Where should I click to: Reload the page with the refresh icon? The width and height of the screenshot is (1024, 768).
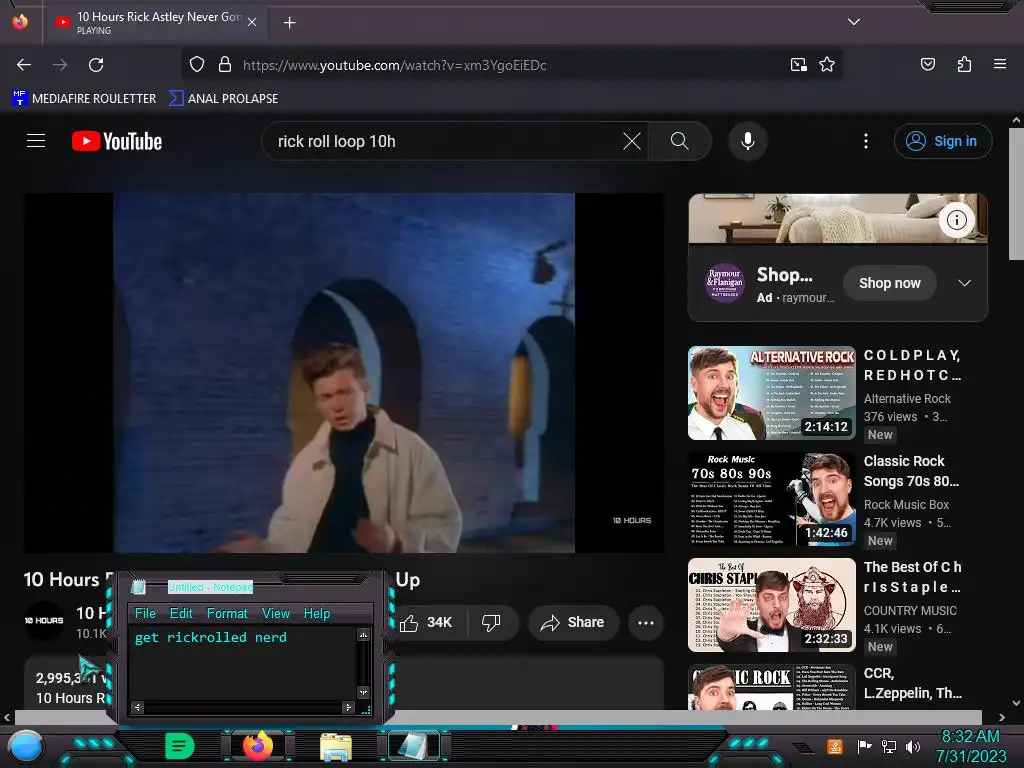(x=96, y=65)
